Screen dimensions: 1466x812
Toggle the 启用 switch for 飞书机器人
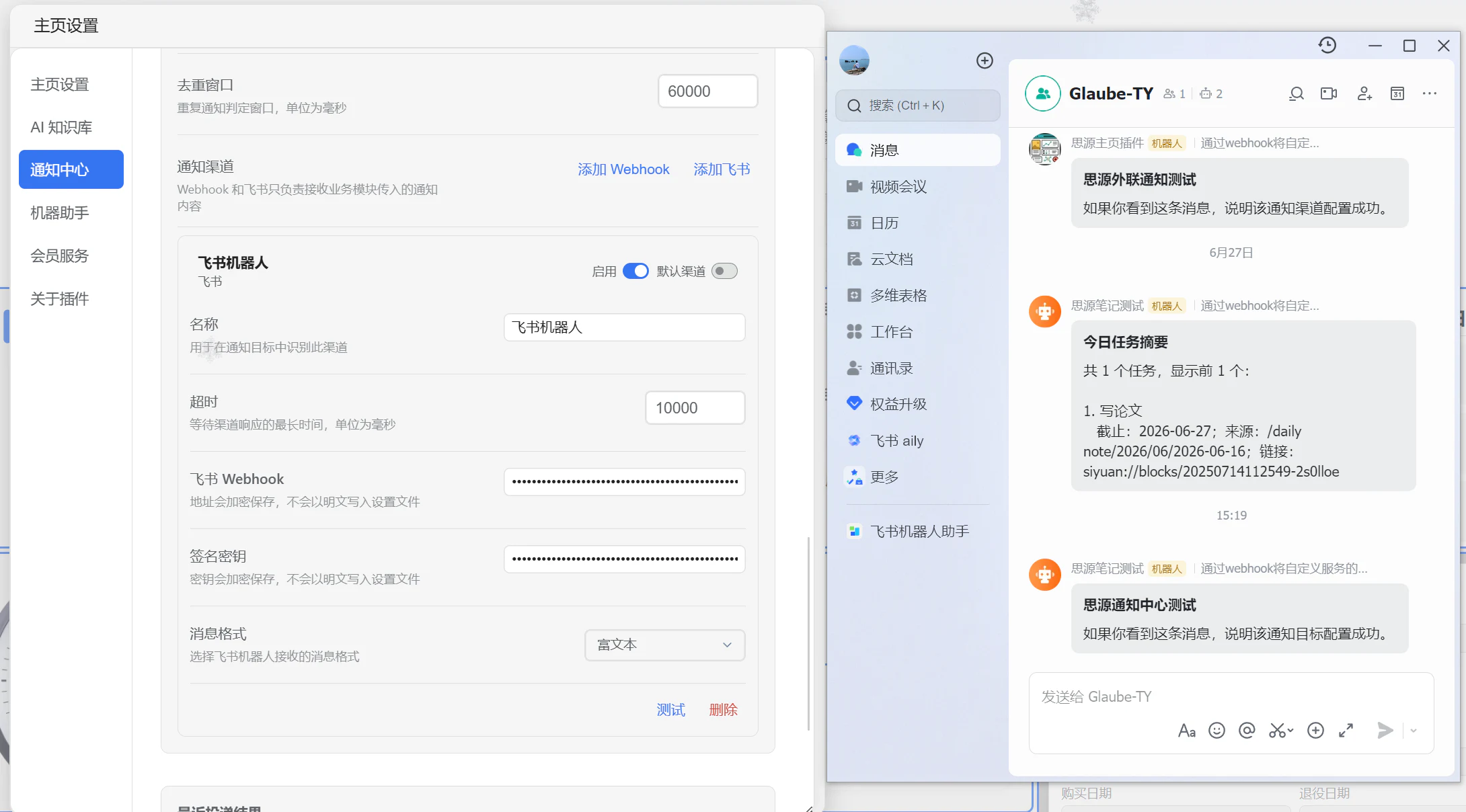click(635, 271)
